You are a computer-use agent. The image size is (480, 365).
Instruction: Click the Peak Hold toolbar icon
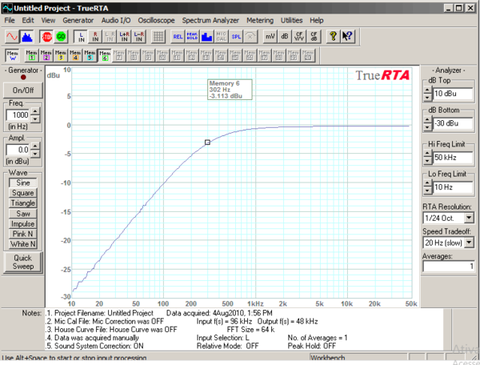(x=192, y=37)
